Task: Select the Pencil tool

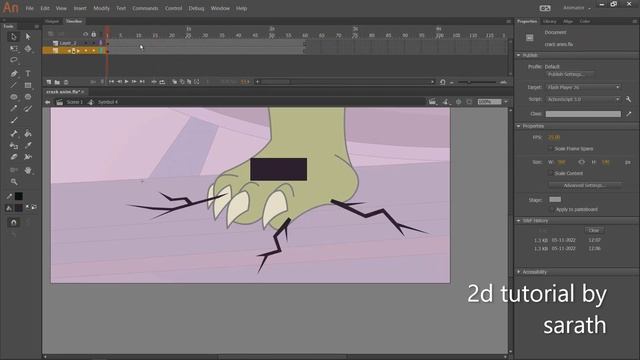Action: [14, 109]
